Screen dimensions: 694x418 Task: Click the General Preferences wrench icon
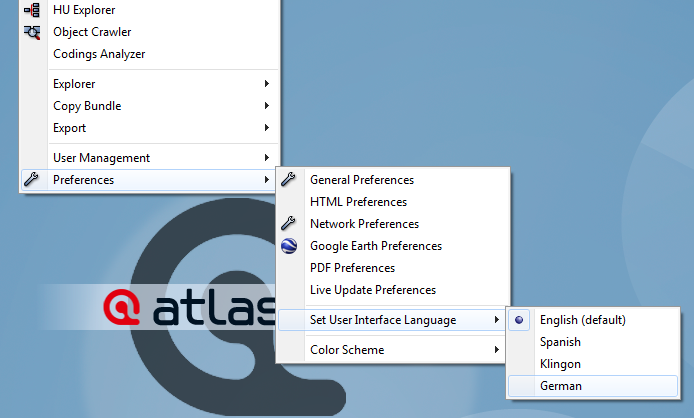(x=289, y=179)
